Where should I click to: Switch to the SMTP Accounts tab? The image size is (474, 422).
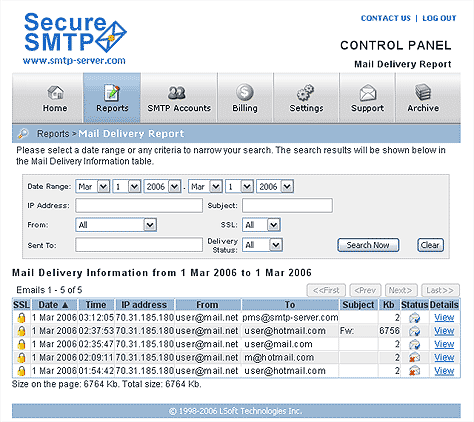[179, 98]
